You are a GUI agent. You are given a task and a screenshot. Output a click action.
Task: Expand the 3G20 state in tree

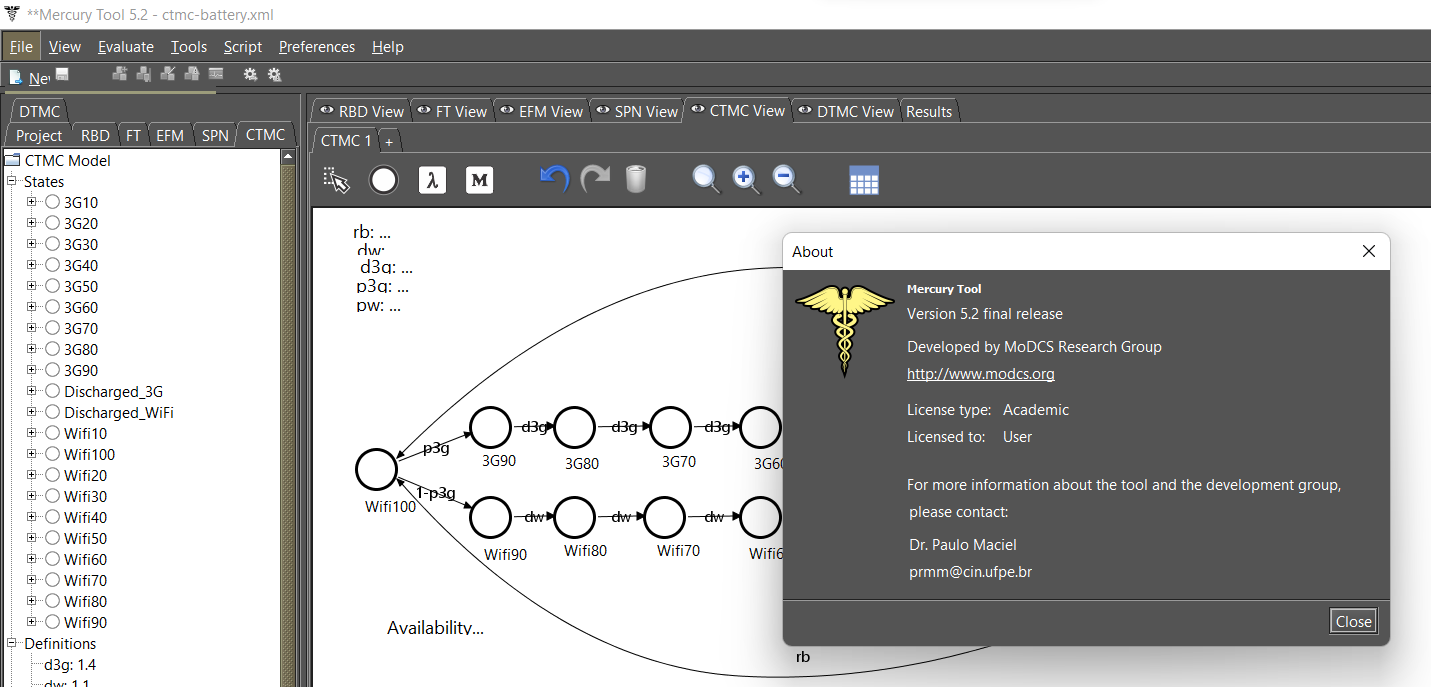coord(32,223)
